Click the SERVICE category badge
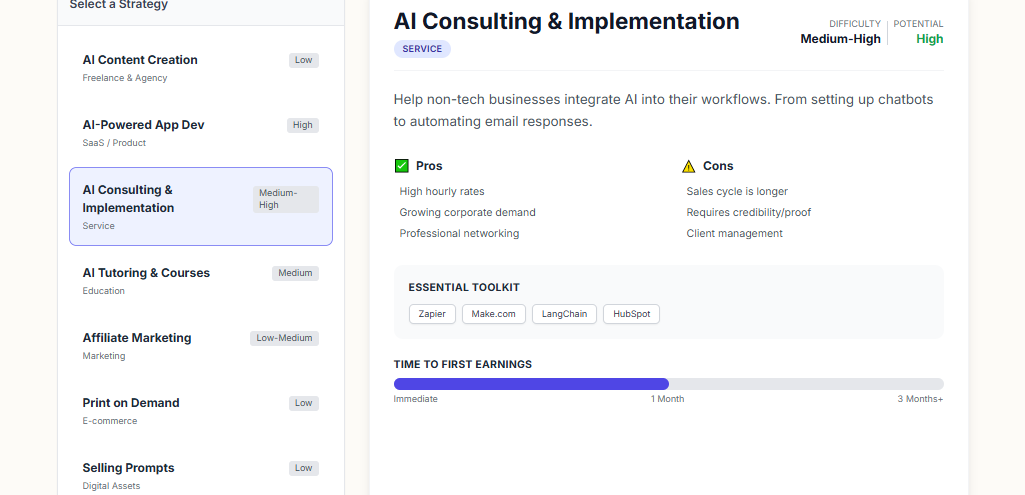 click(x=422, y=49)
